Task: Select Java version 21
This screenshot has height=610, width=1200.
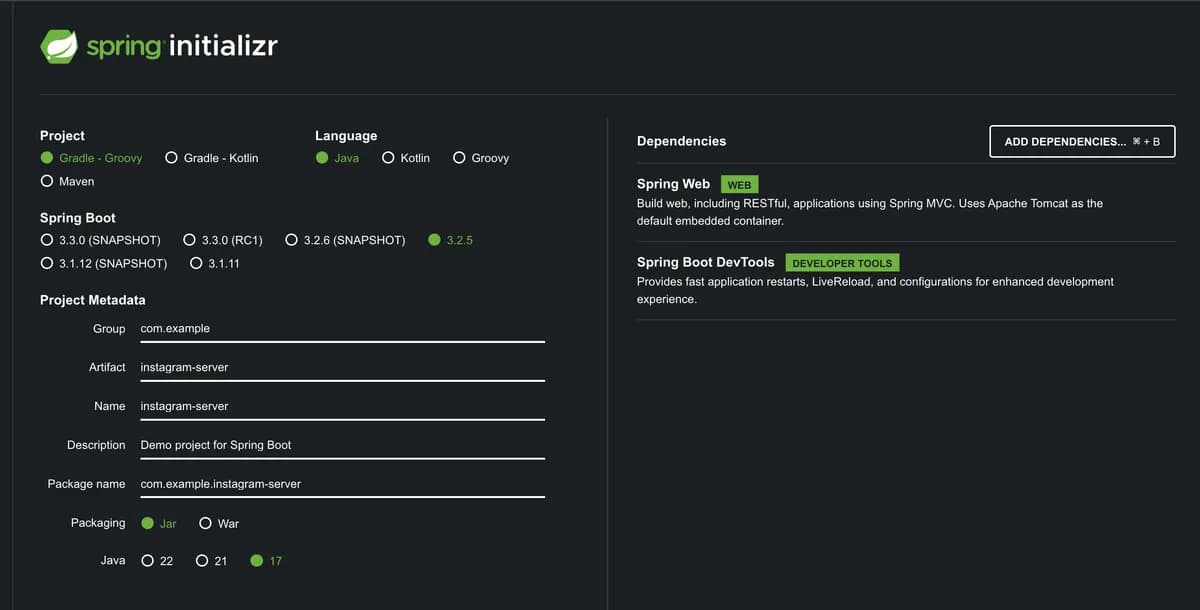Action: (211, 561)
